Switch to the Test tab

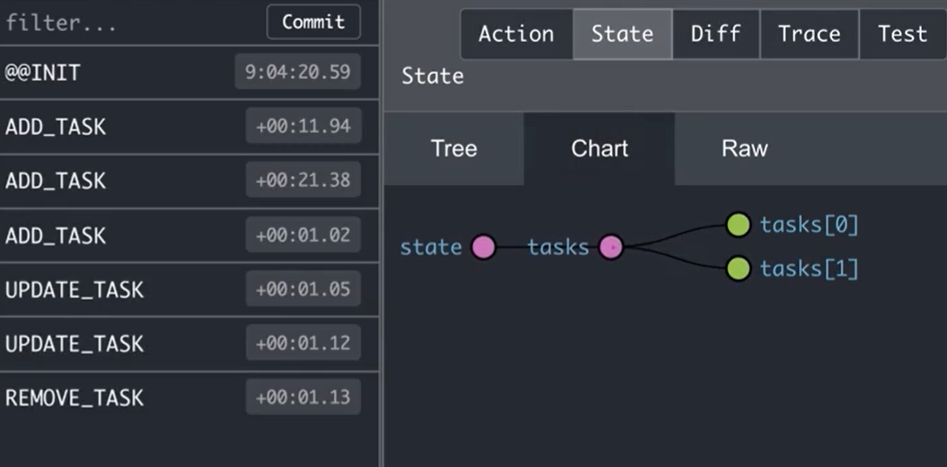tap(903, 34)
